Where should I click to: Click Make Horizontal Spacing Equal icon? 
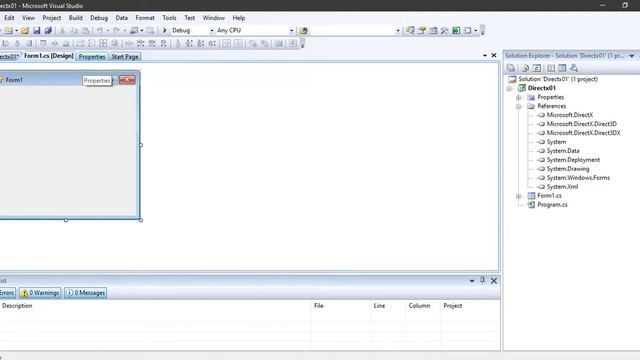(129, 43)
